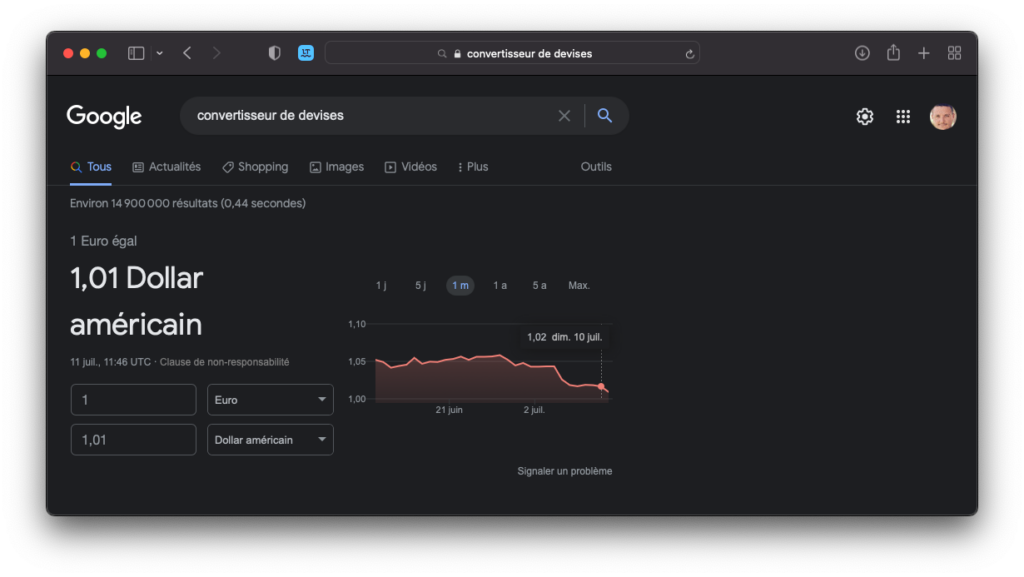Clear the search query with the X

pos(564,116)
